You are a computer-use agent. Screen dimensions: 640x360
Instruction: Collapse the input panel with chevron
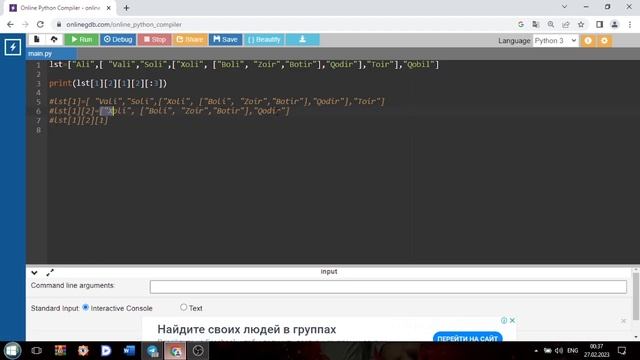[34, 273]
